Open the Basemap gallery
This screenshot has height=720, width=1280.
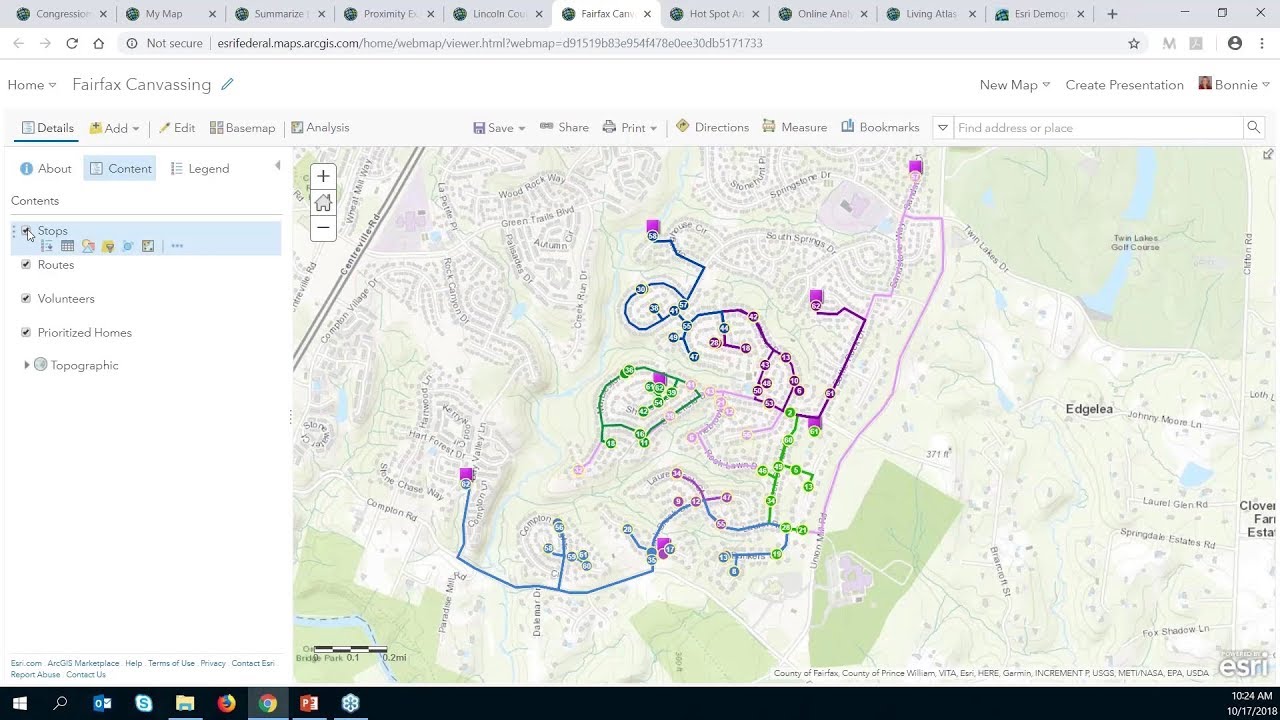[243, 128]
